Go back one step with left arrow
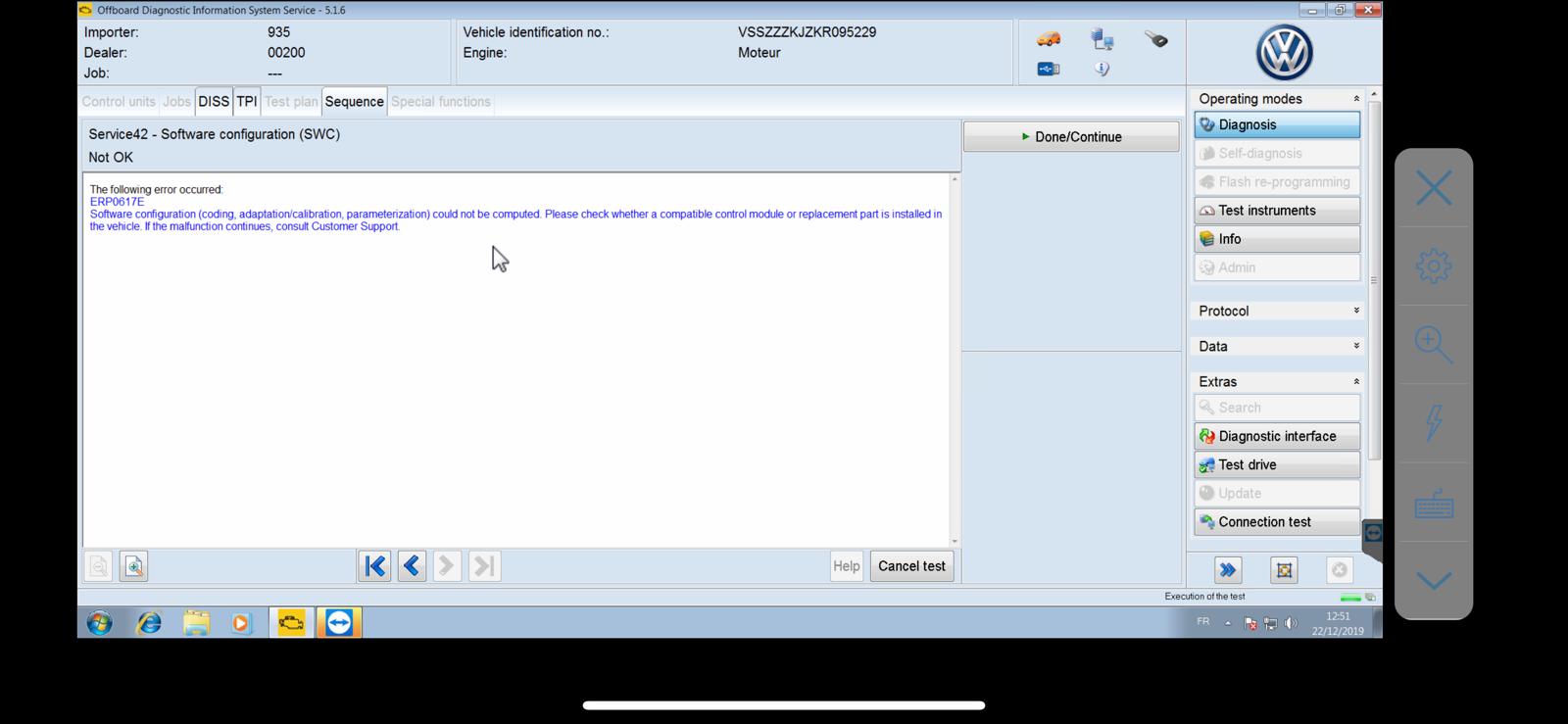The height and width of the screenshot is (724, 1568). coord(412,566)
